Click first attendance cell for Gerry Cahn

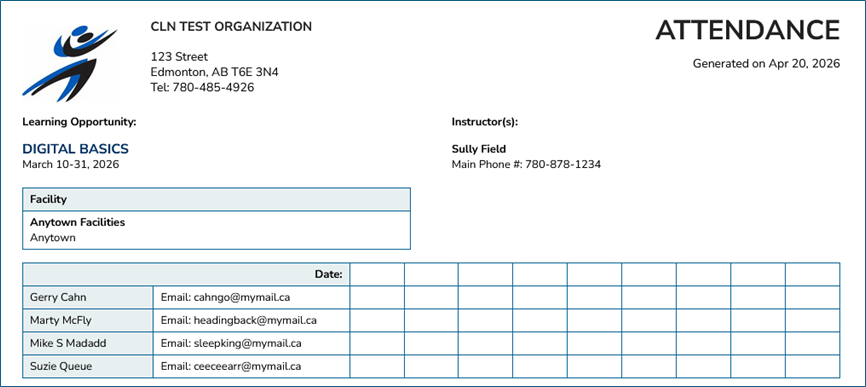click(x=377, y=298)
